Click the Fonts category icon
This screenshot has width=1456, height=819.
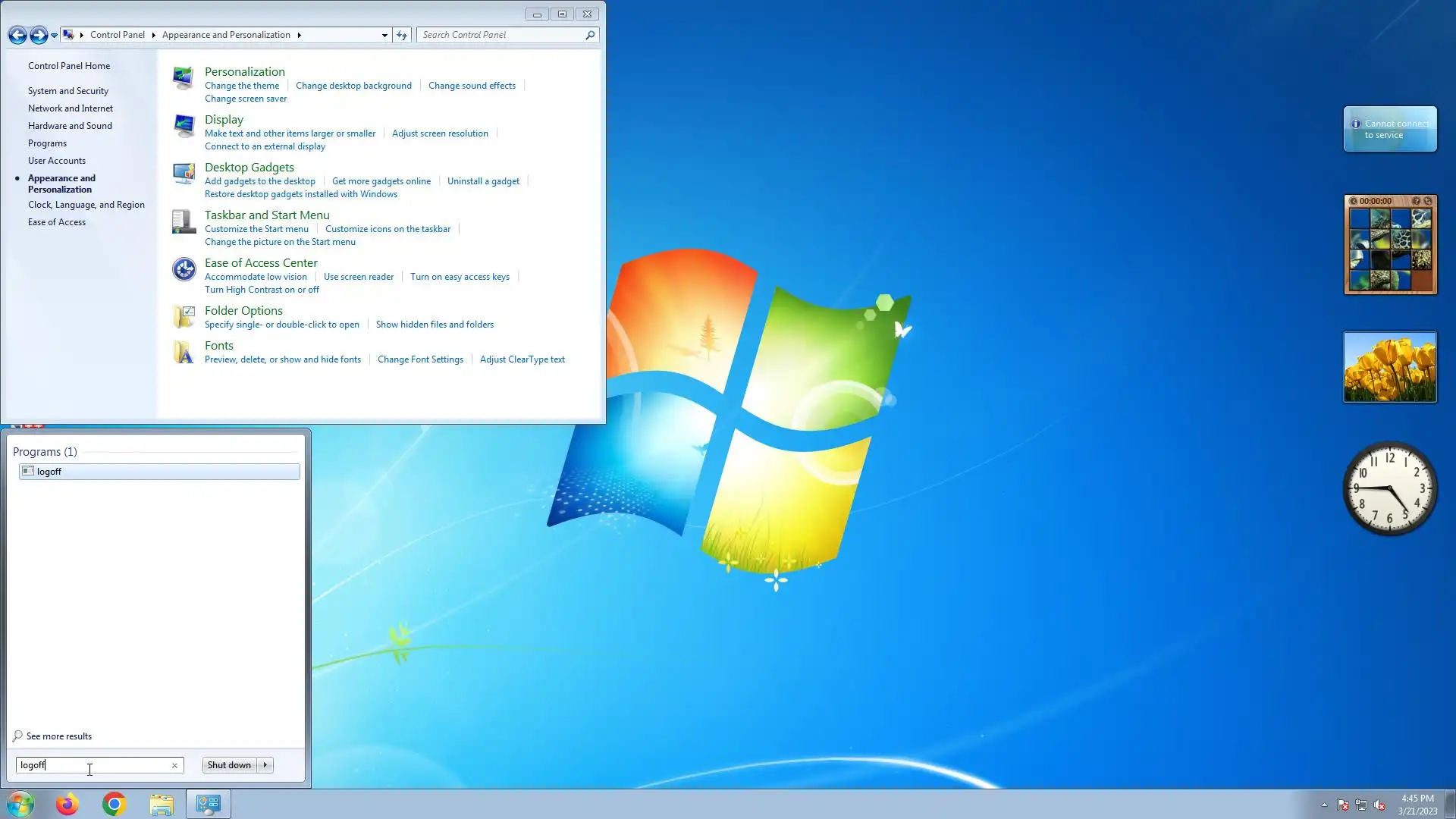coord(183,352)
